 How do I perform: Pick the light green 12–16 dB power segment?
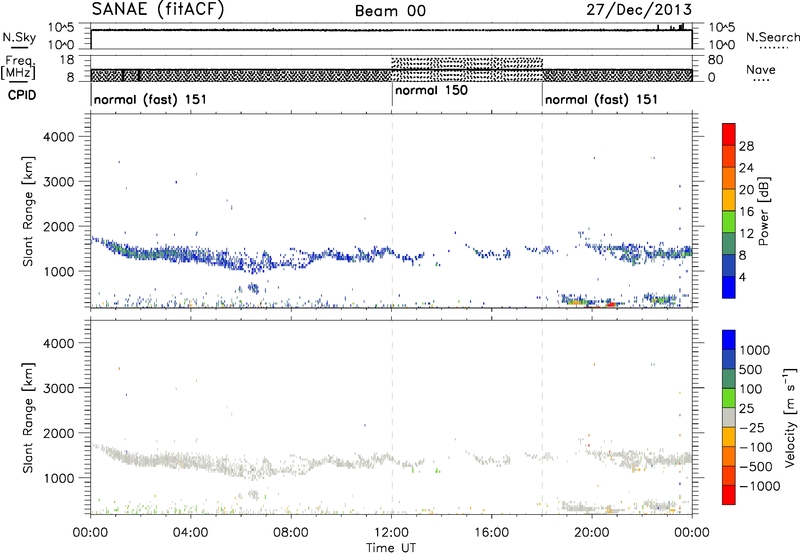[729, 222]
